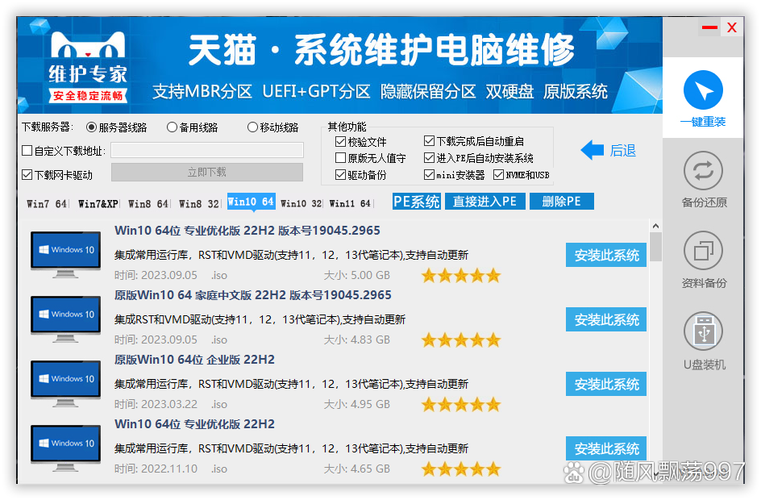Switch to Win8 64 tab
761x500 pixels.
pyautogui.click(x=148, y=203)
